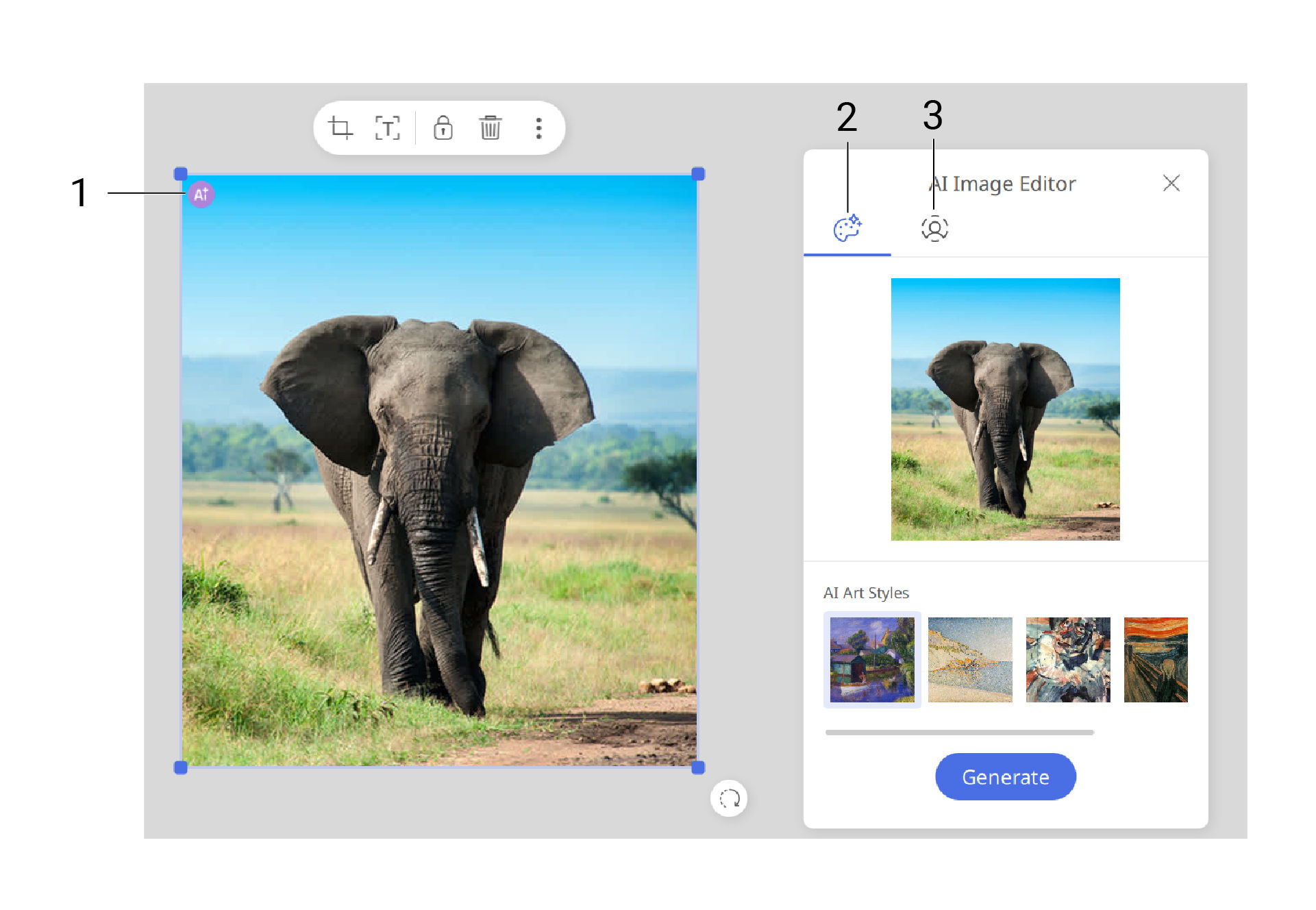Click the elephant preview in editor panel
The width and height of the screenshot is (1316, 910).
coord(1005,409)
